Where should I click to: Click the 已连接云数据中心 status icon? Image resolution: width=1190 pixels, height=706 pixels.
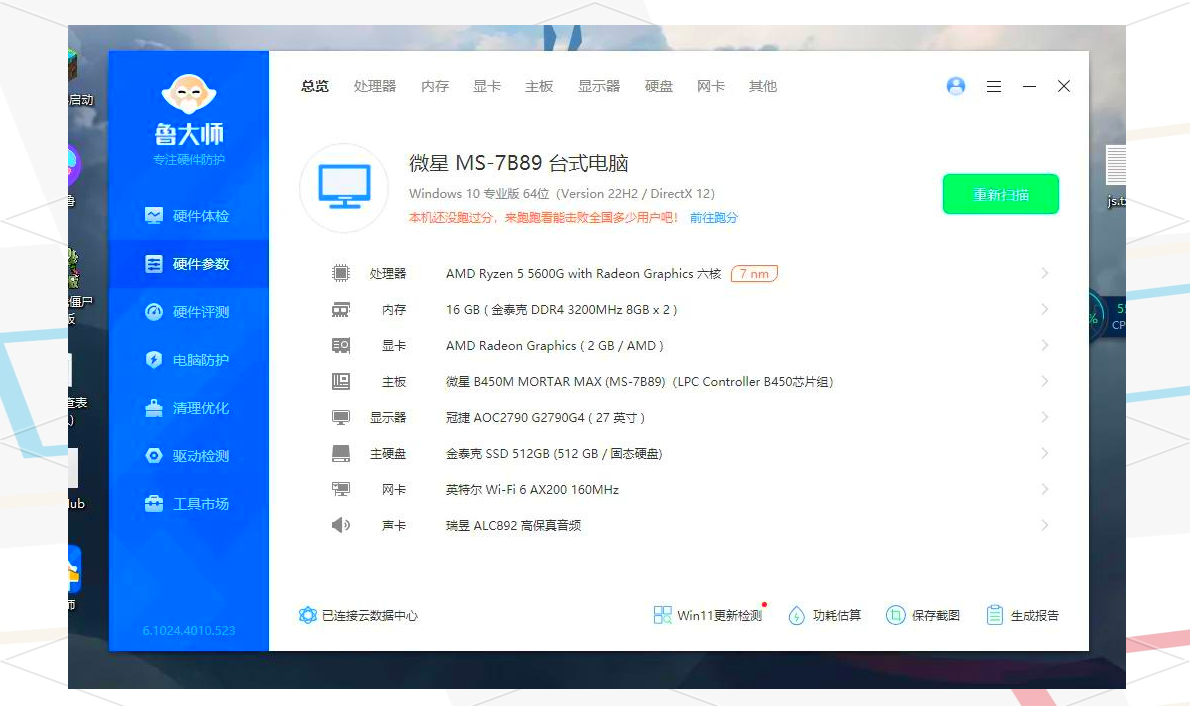[x=308, y=615]
